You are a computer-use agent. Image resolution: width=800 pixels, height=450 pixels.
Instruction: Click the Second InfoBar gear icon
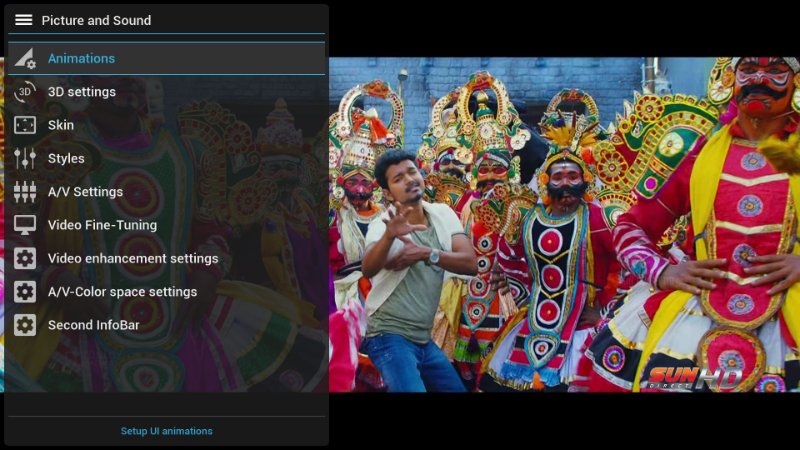coord(24,325)
